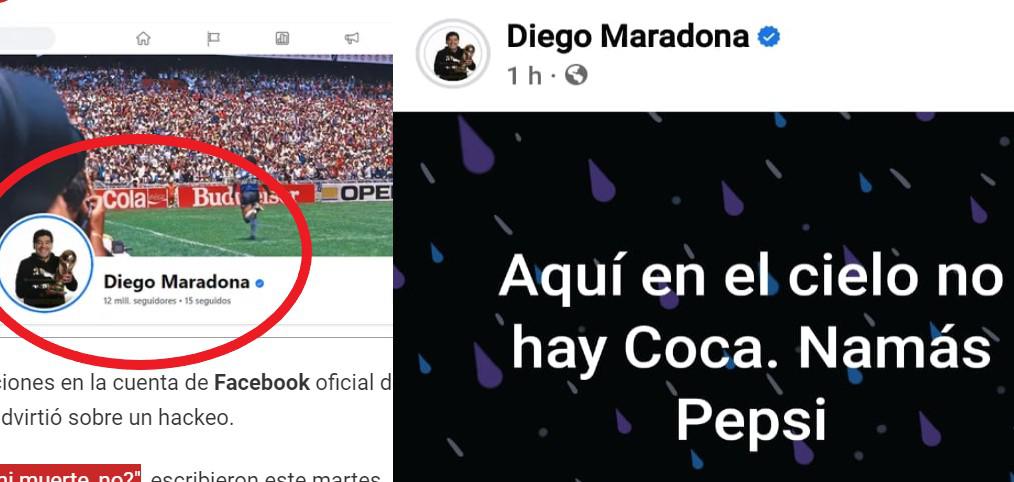
Task: Select the flag Pages icon
Action: click(x=213, y=39)
